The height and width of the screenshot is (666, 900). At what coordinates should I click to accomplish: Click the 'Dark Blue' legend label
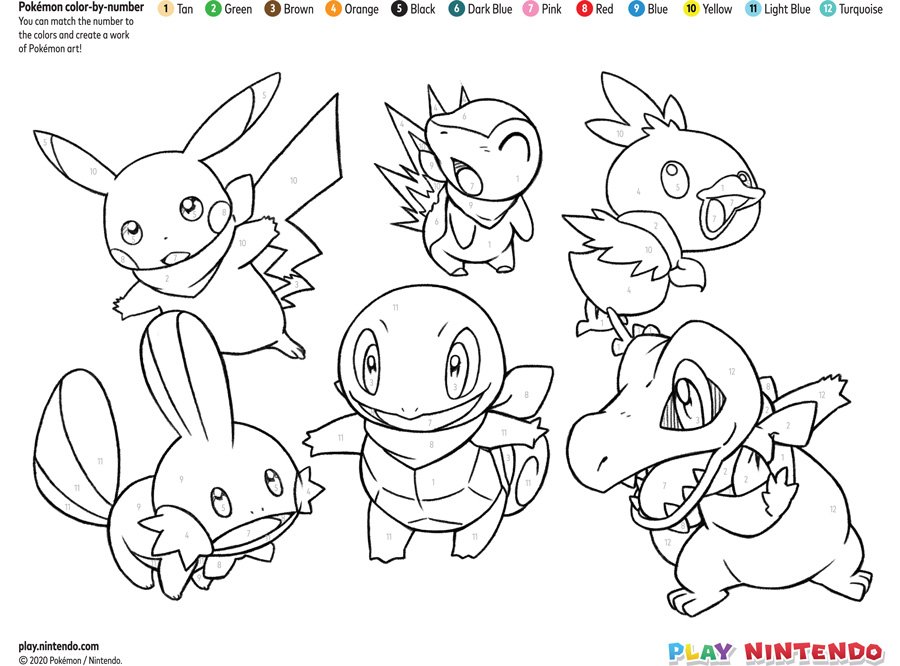[x=490, y=9]
